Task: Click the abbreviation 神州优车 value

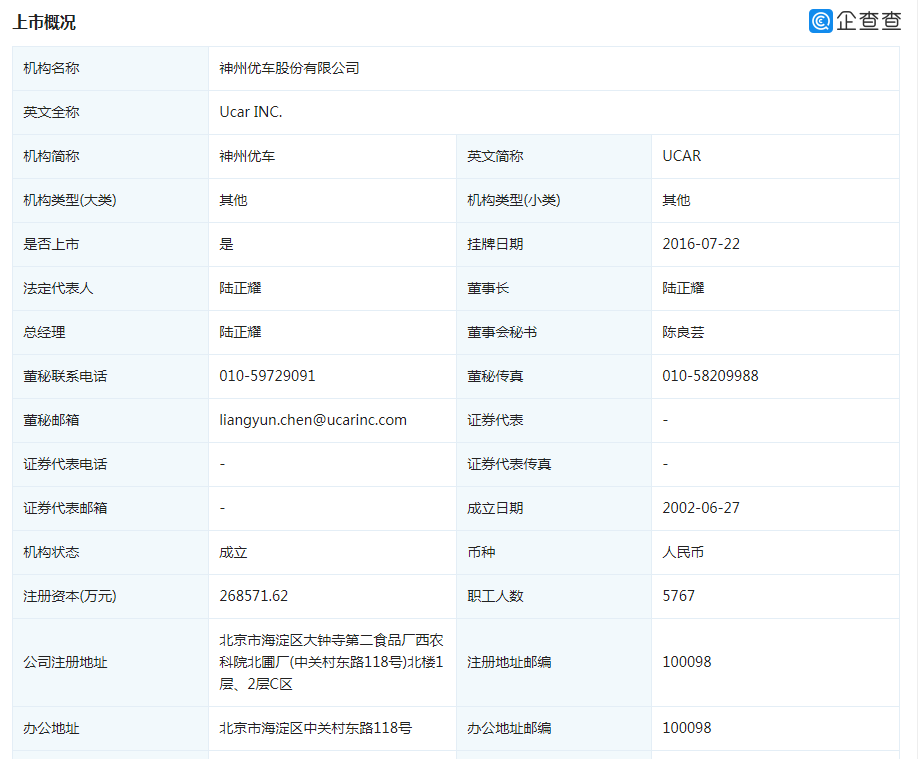Action: 247,156
